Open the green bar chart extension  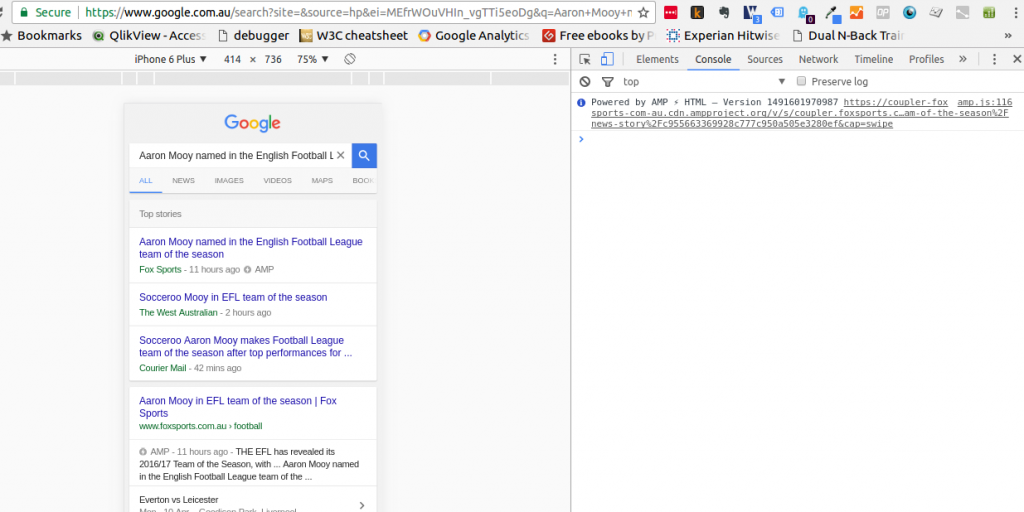pyautogui.click(x=989, y=12)
